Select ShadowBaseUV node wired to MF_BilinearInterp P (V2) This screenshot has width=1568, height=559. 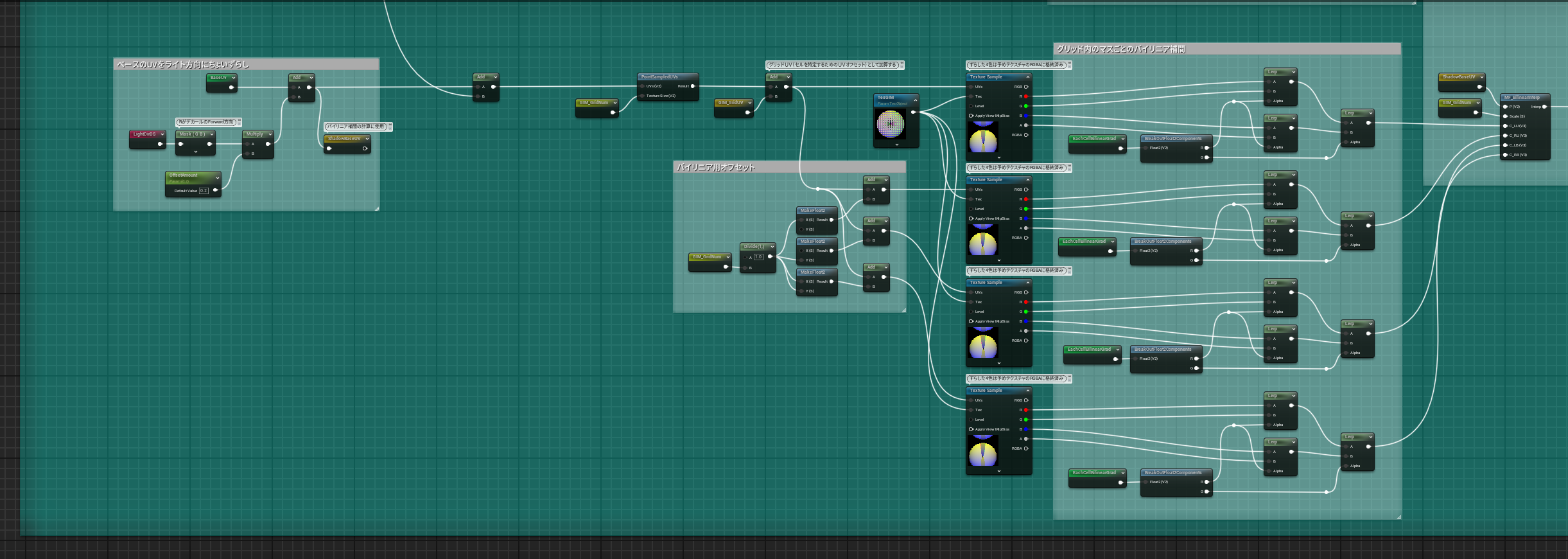point(1461,82)
